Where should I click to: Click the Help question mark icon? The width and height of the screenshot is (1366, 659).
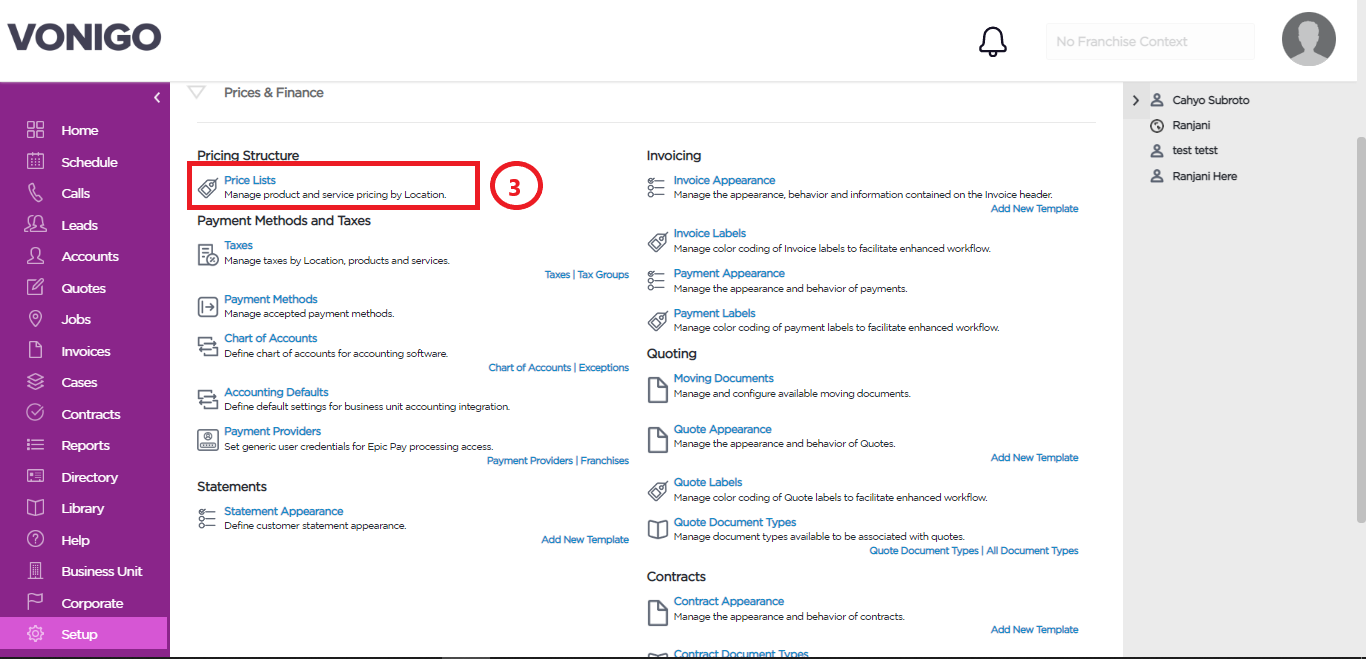pyautogui.click(x=36, y=539)
